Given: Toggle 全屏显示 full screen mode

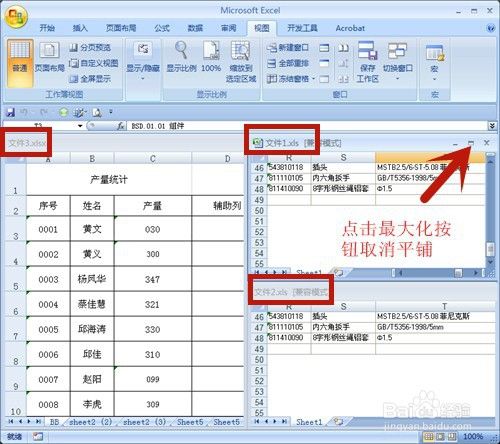Looking at the screenshot, I should (x=90, y=79).
